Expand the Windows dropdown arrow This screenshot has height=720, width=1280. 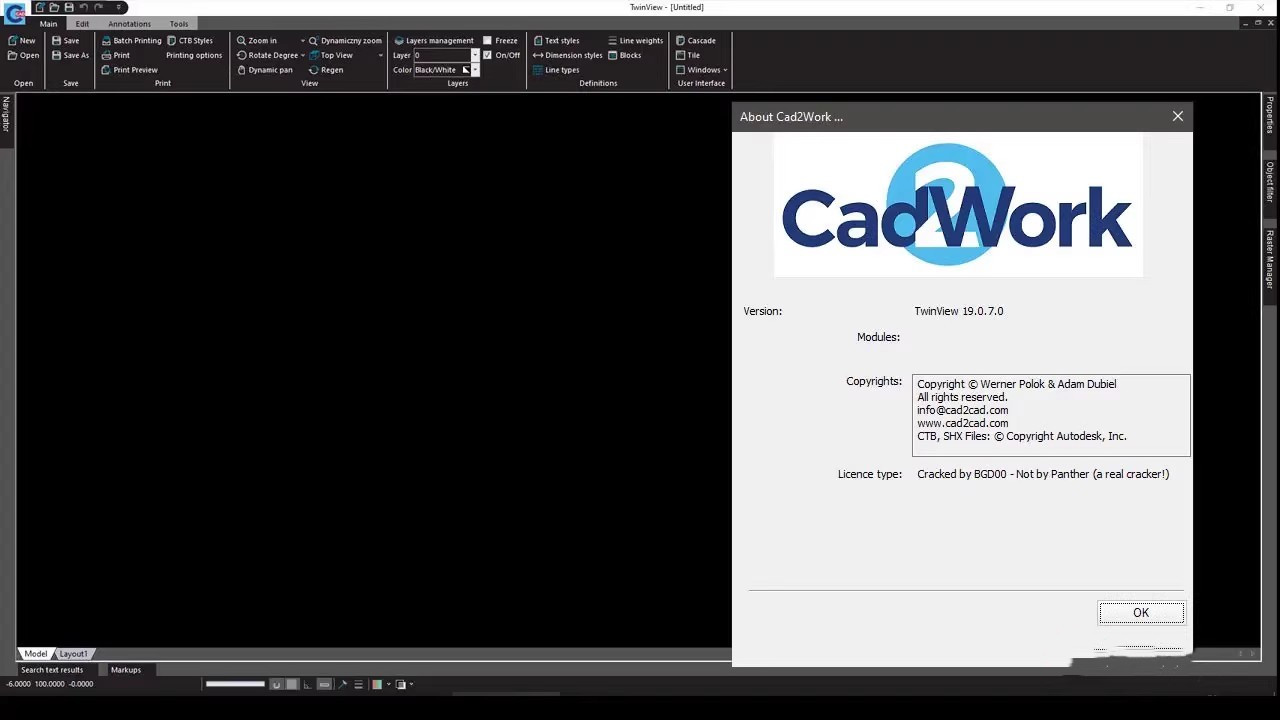point(725,70)
